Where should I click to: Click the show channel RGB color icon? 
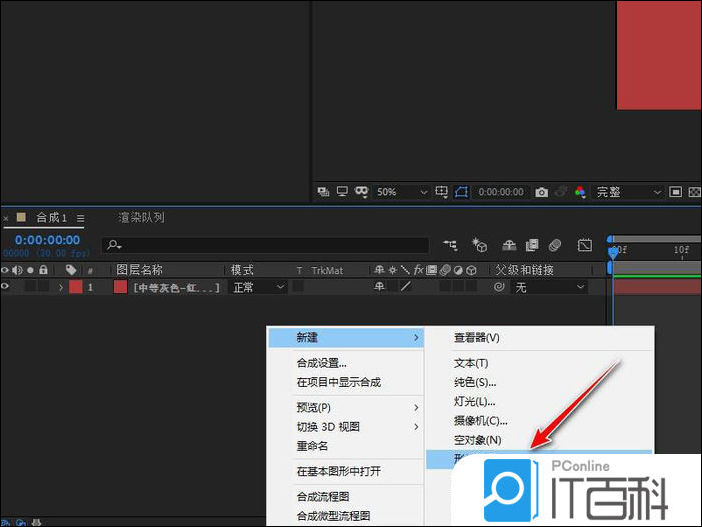(580, 192)
